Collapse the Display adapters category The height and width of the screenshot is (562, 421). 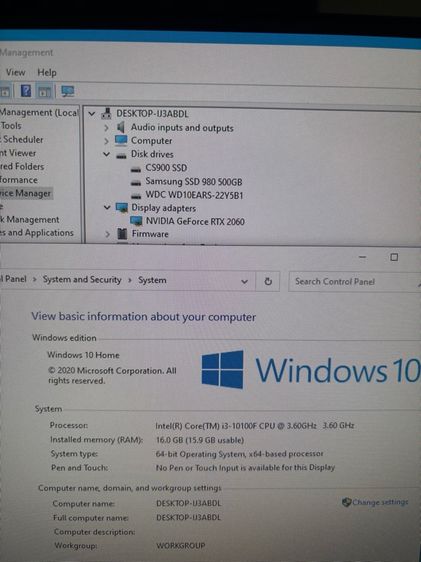pyautogui.click(x=107, y=207)
